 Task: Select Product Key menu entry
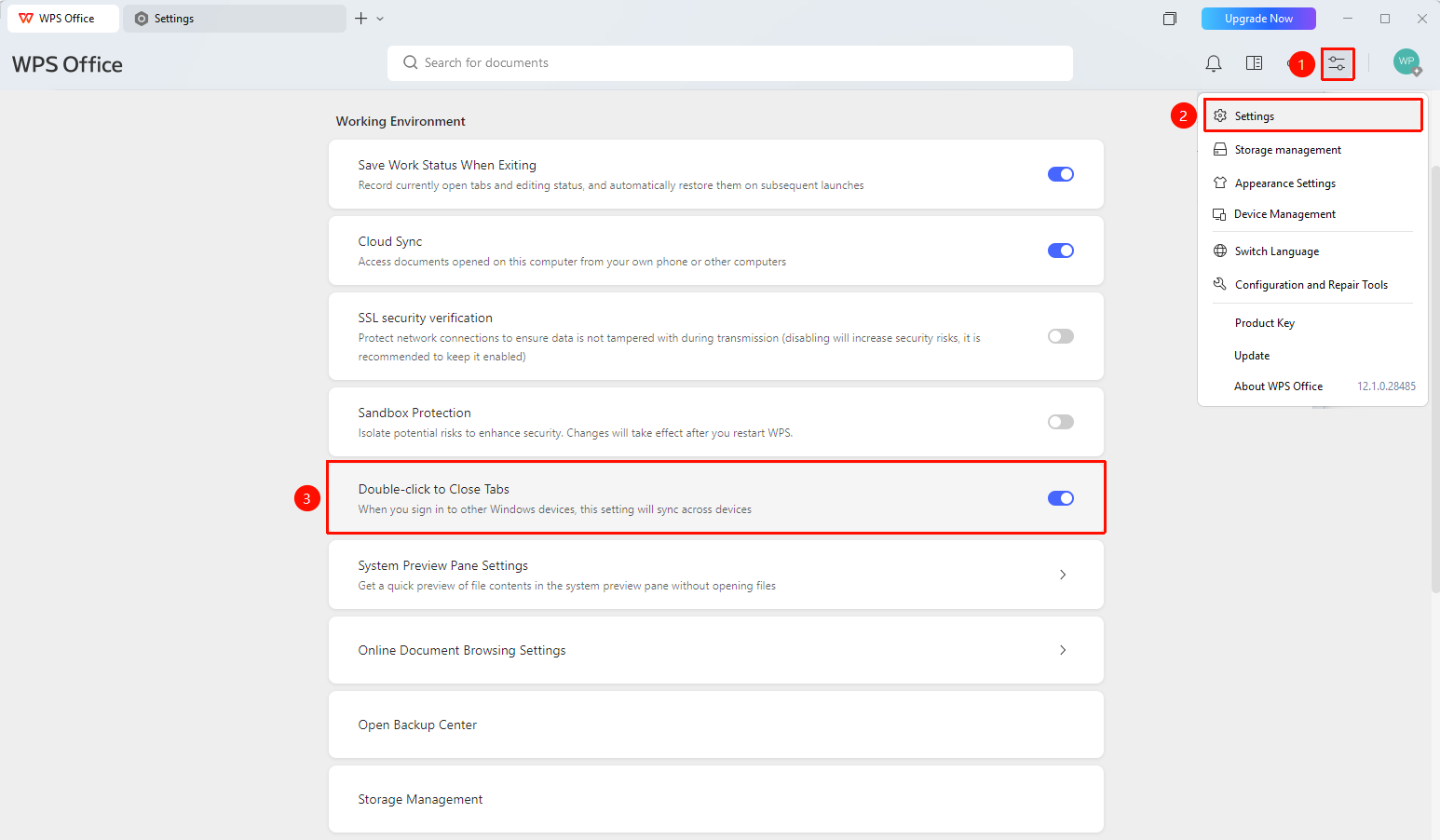click(x=1313, y=322)
